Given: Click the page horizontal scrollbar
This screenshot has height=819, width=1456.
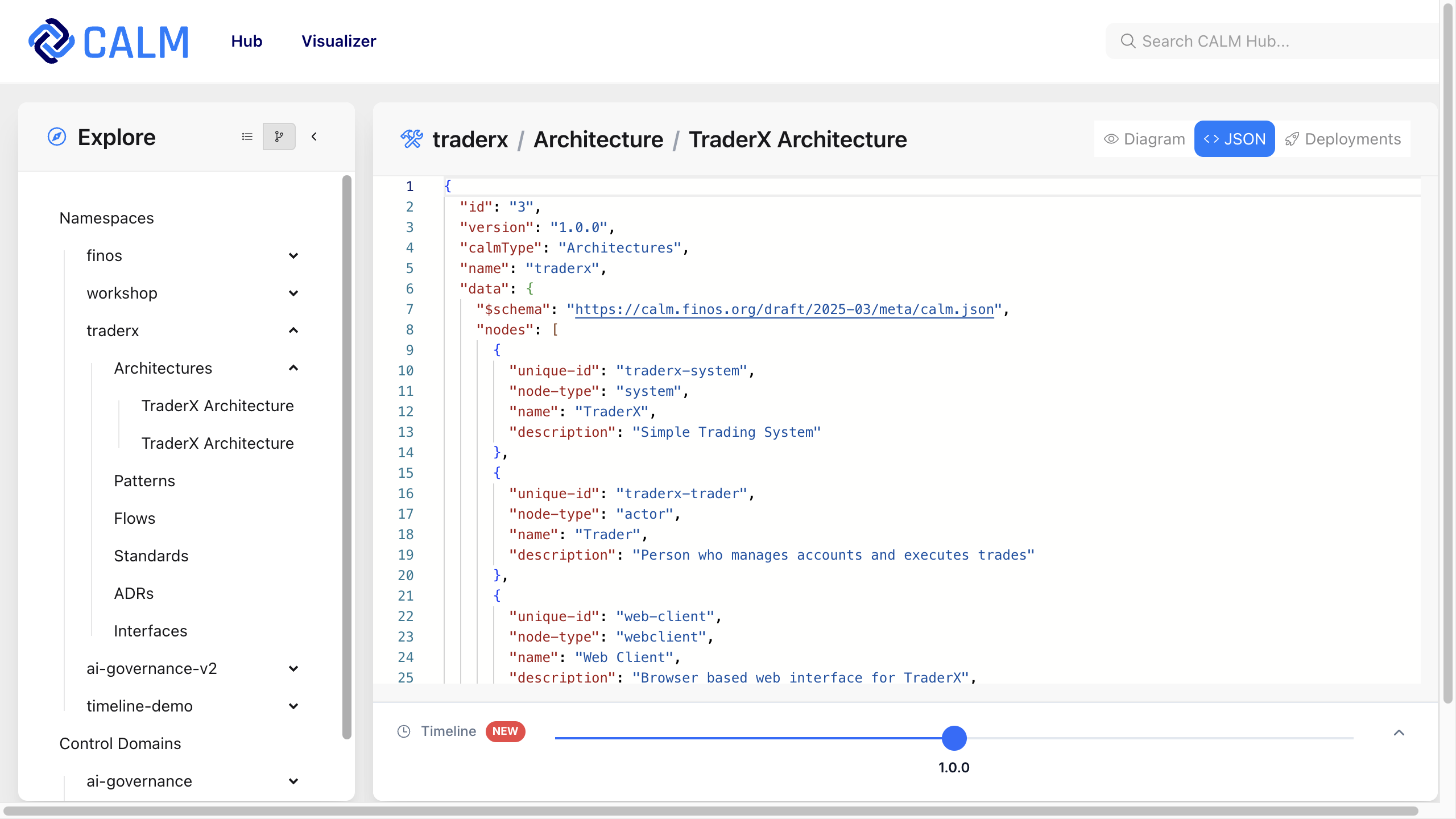Looking at the screenshot, I should (711, 811).
